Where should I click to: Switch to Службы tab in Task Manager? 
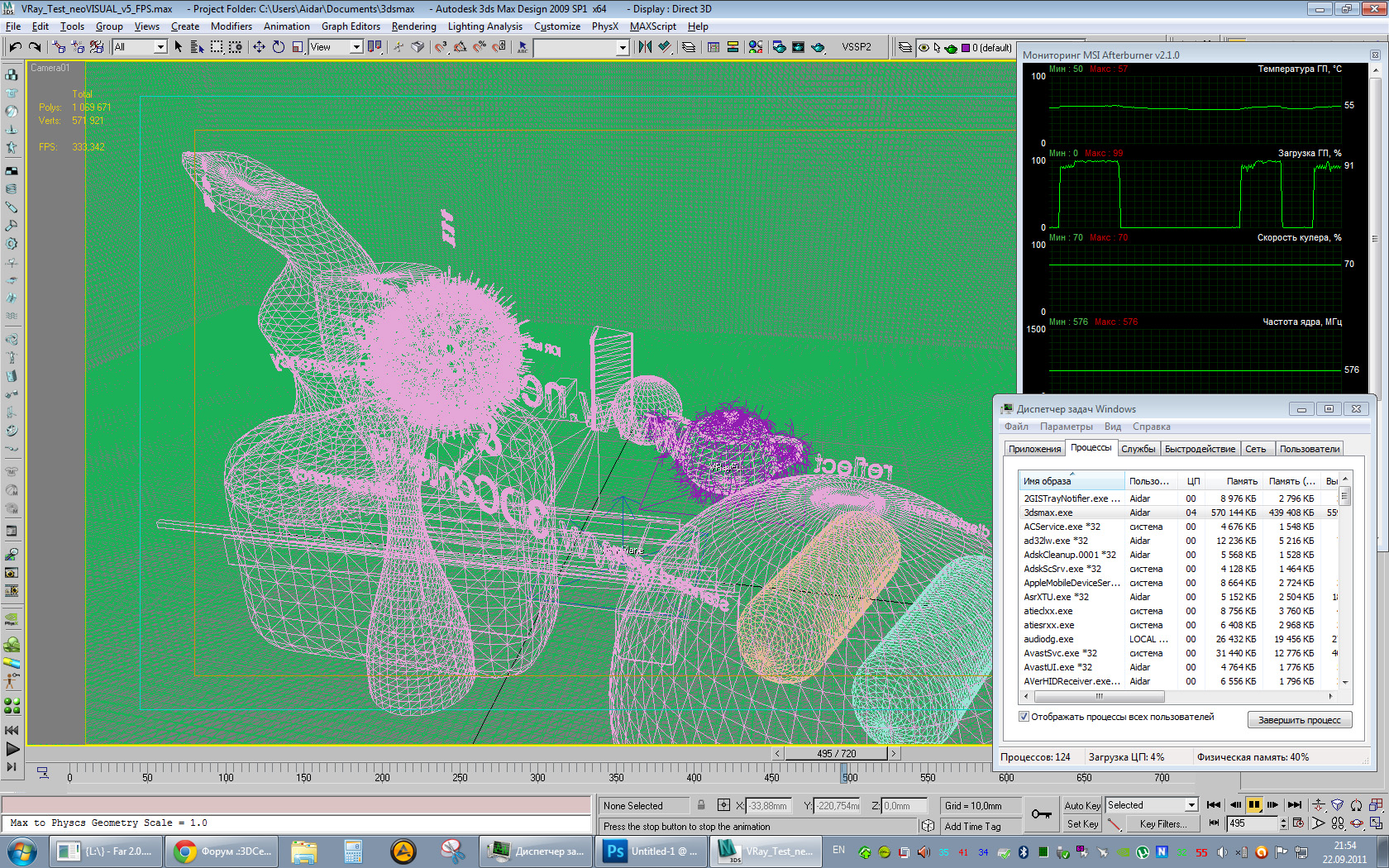click(1138, 449)
